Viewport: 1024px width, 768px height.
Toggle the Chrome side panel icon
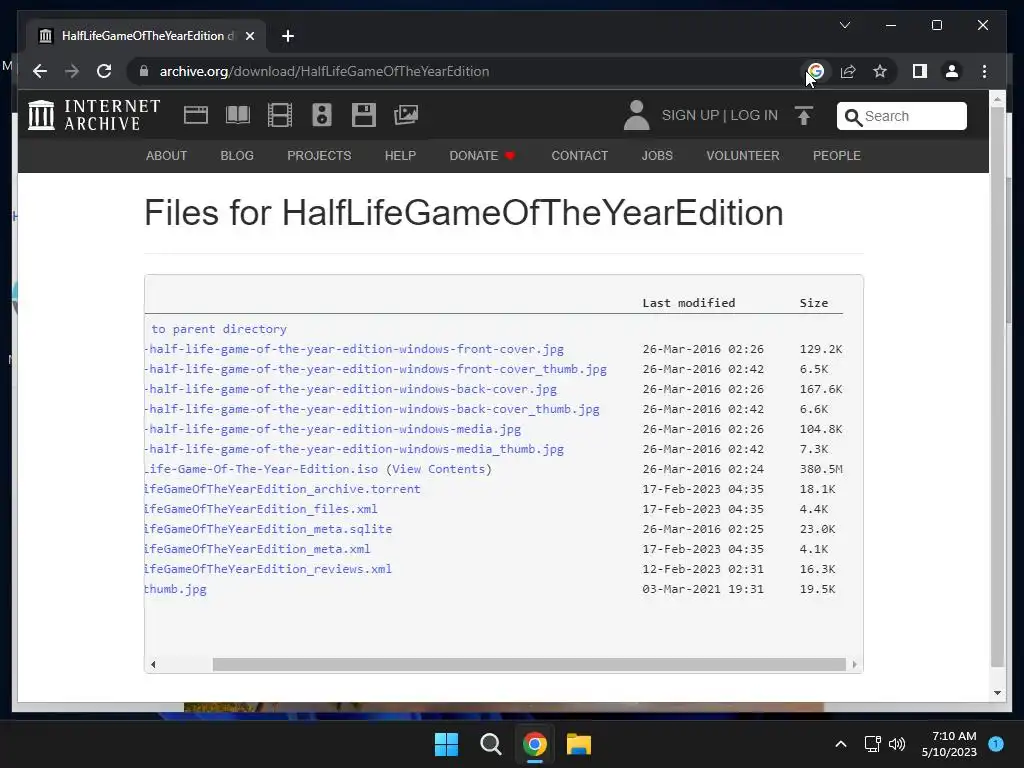(920, 71)
